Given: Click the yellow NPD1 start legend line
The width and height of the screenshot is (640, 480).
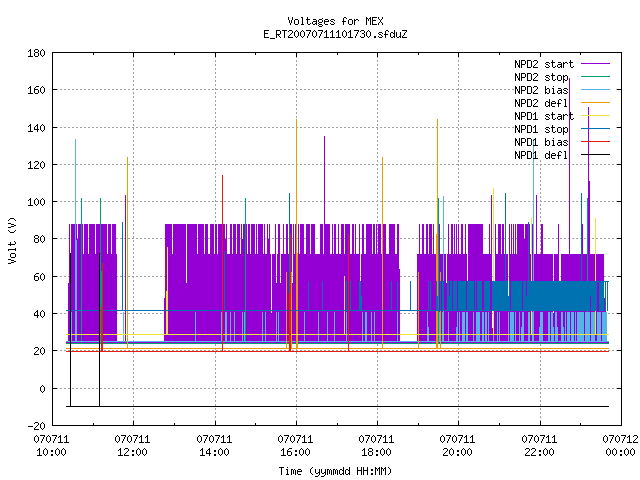Looking at the screenshot, I should tap(595, 116).
